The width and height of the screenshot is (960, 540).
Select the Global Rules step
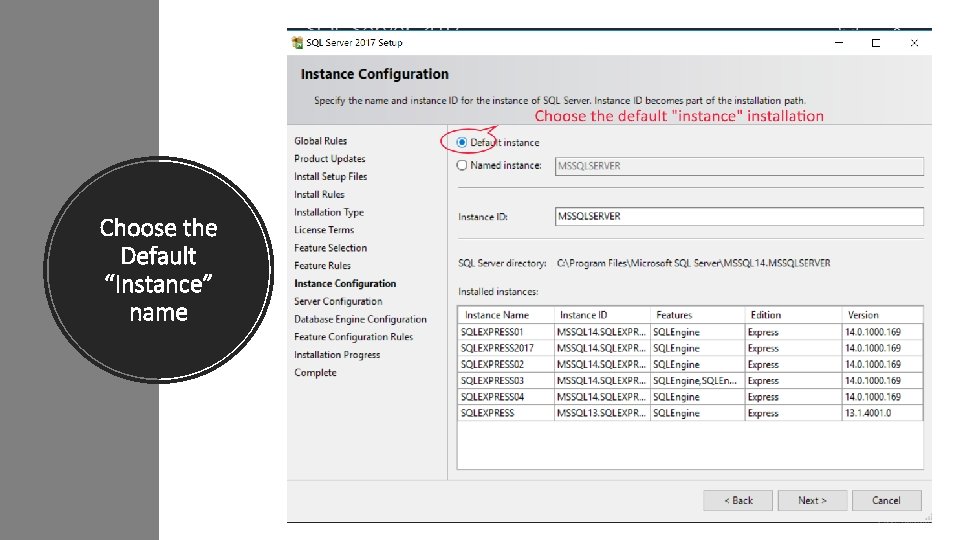320,141
